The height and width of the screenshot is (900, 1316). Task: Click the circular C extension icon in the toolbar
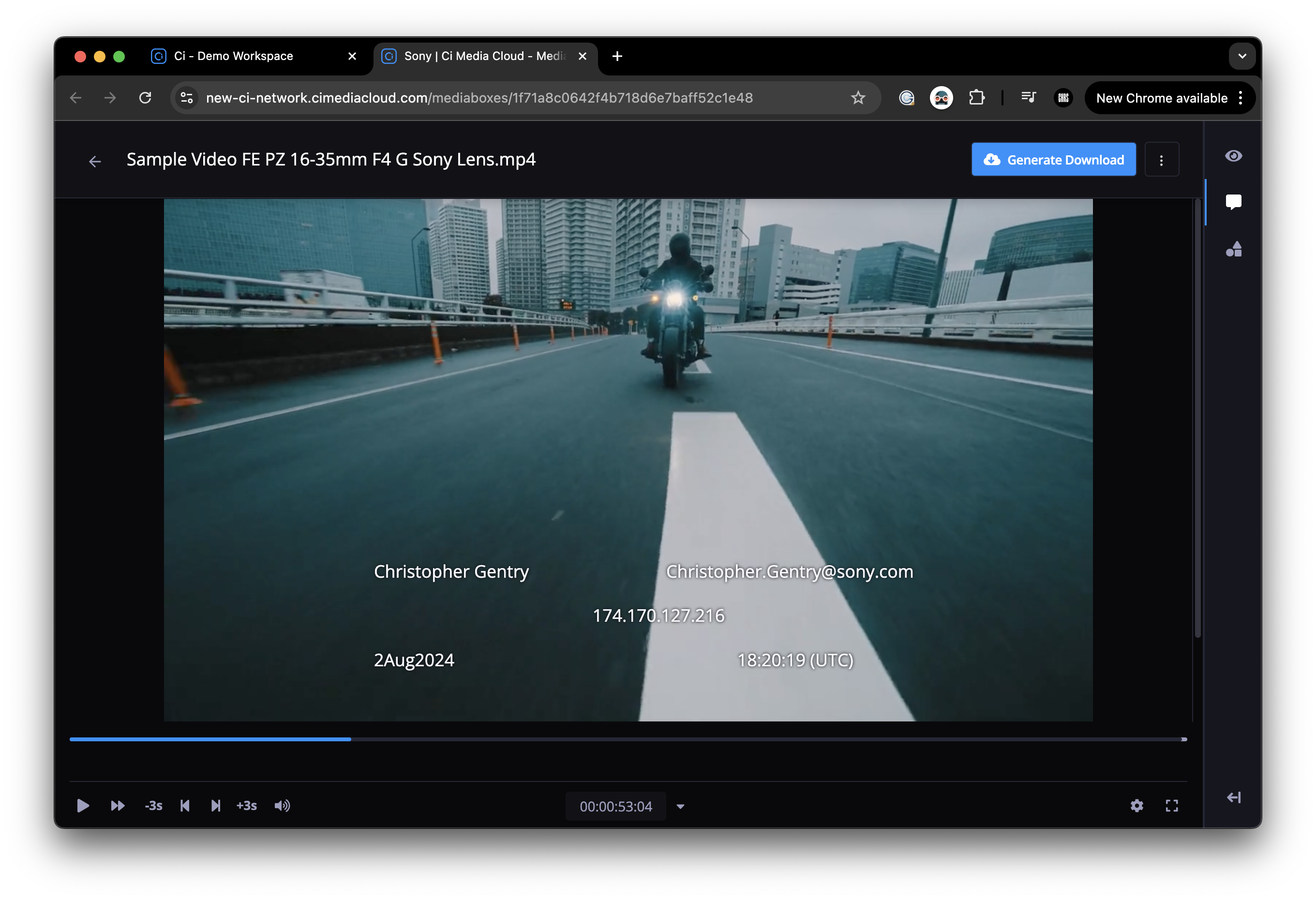(906, 97)
